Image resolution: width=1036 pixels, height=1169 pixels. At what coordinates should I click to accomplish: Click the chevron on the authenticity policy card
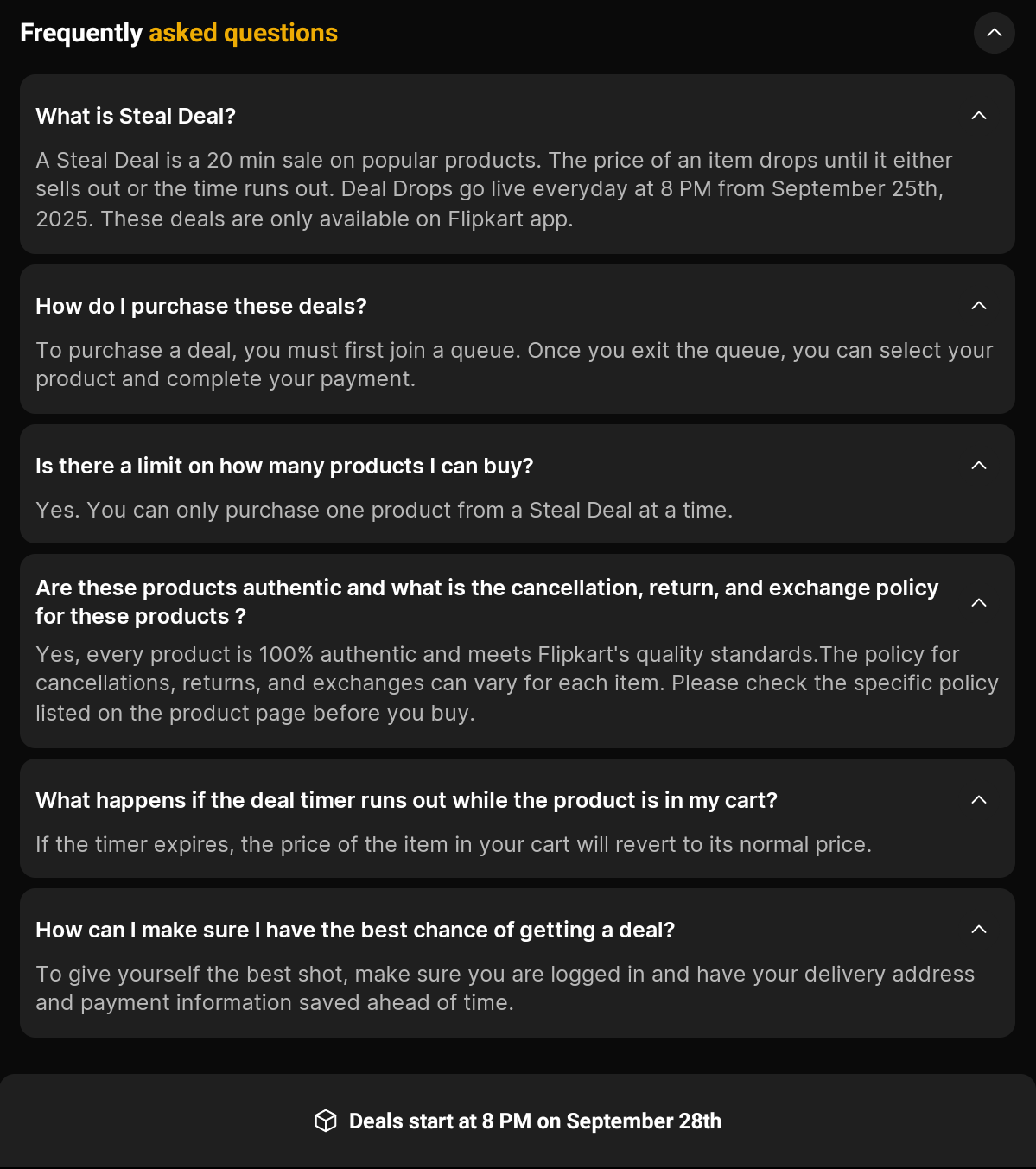pyautogui.click(x=978, y=601)
